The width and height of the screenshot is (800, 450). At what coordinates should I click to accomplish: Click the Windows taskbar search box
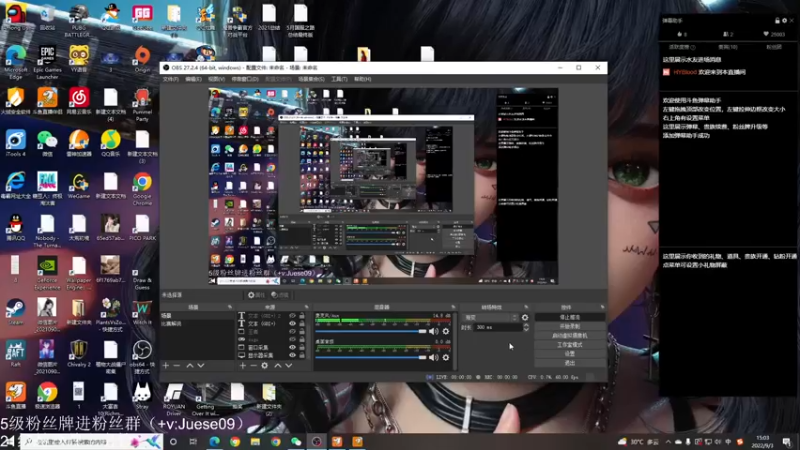pyautogui.click(x=92, y=442)
